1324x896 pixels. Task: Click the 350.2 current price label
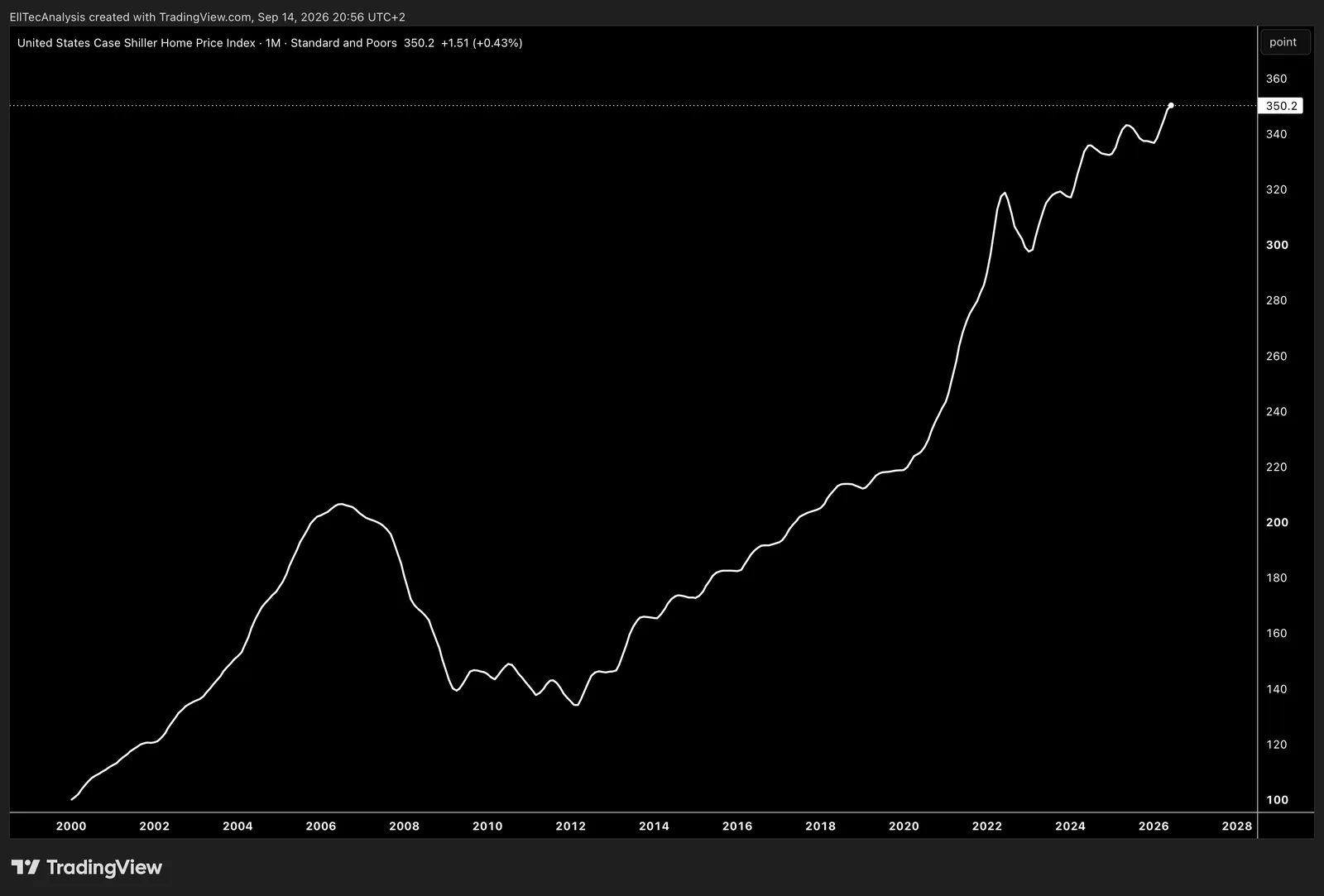(x=1281, y=106)
